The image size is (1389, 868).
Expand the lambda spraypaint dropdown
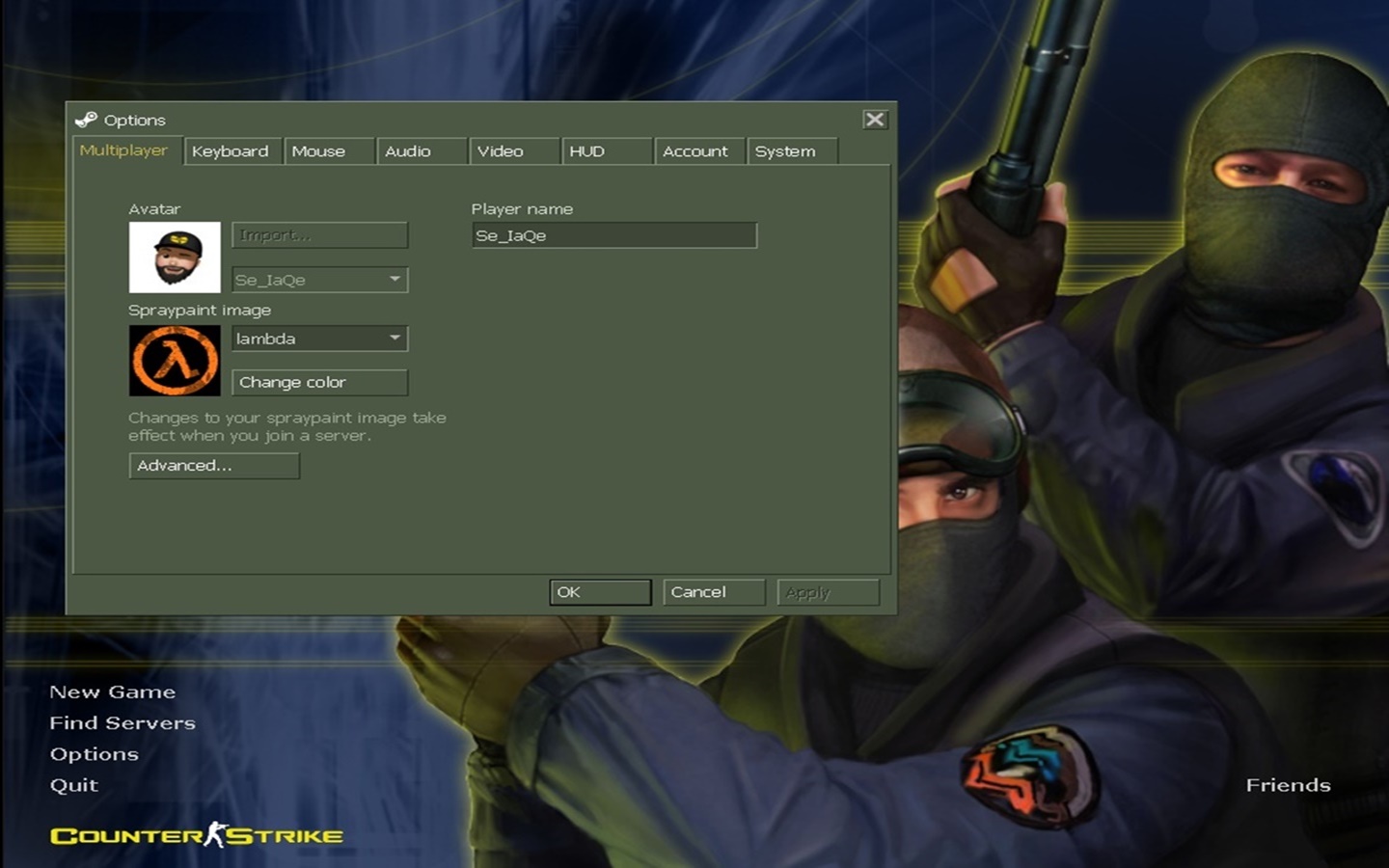395,339
